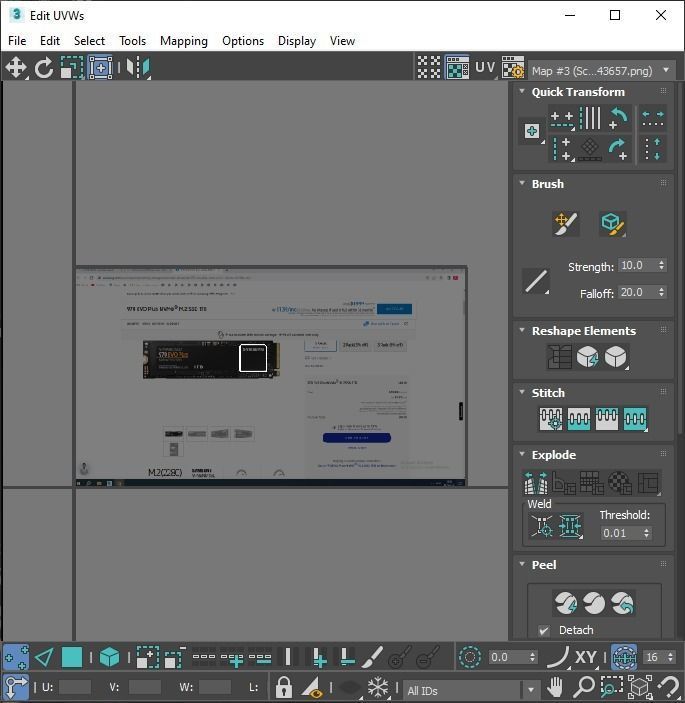Click the Weld Selected Subobjects icon
The width and height of the screenshot is (685, 703).
pyautogui.click(x=570, y=525)
